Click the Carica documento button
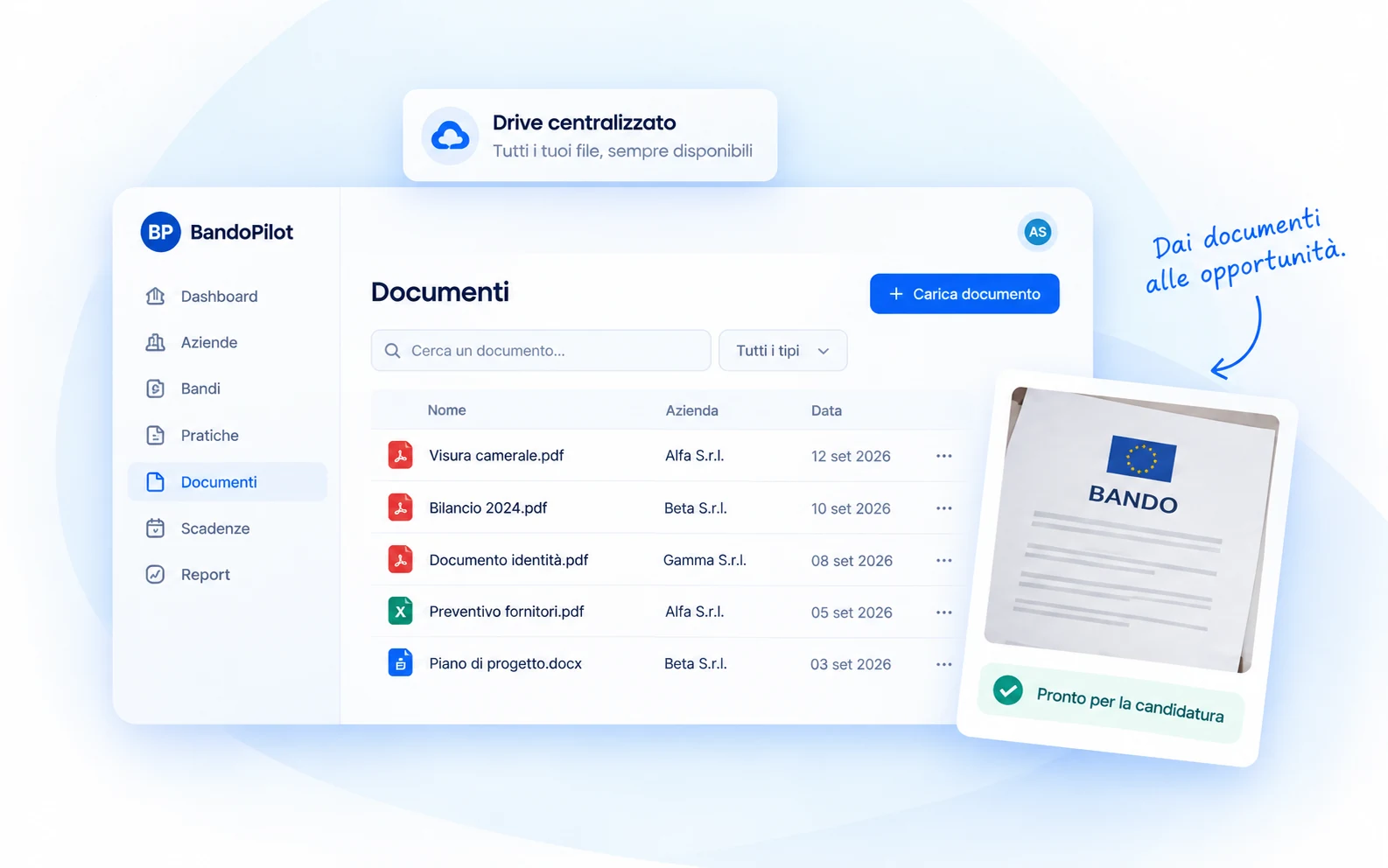This screenshot has width=1388, height=868. [x=964, y=294]
